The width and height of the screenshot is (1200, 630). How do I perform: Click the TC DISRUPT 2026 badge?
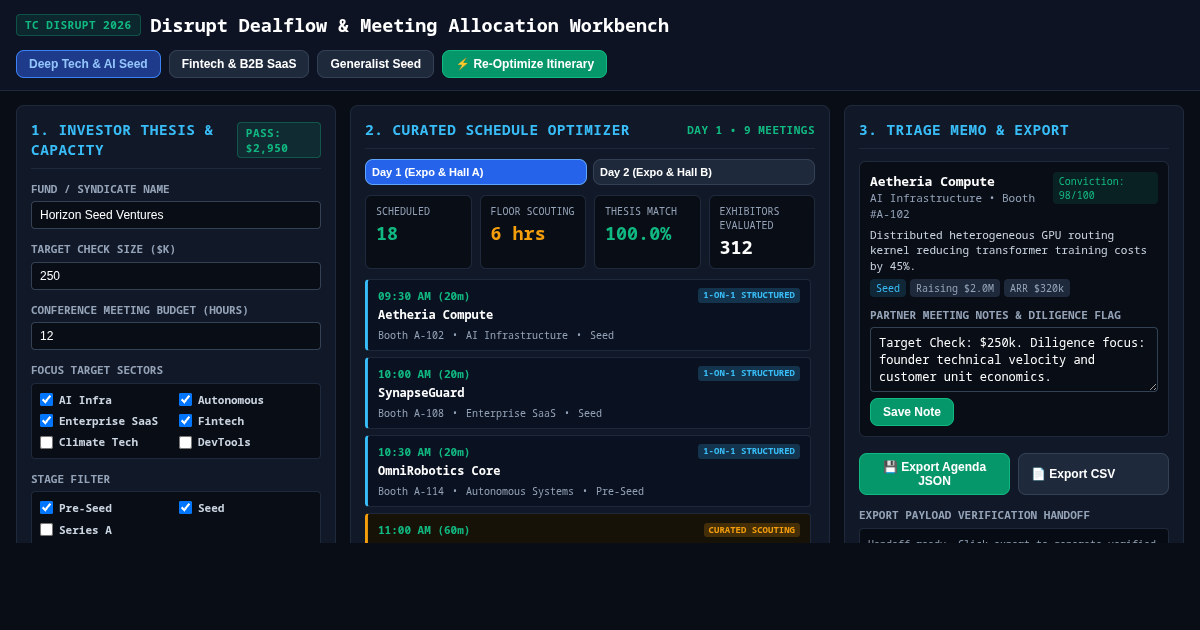78,25
